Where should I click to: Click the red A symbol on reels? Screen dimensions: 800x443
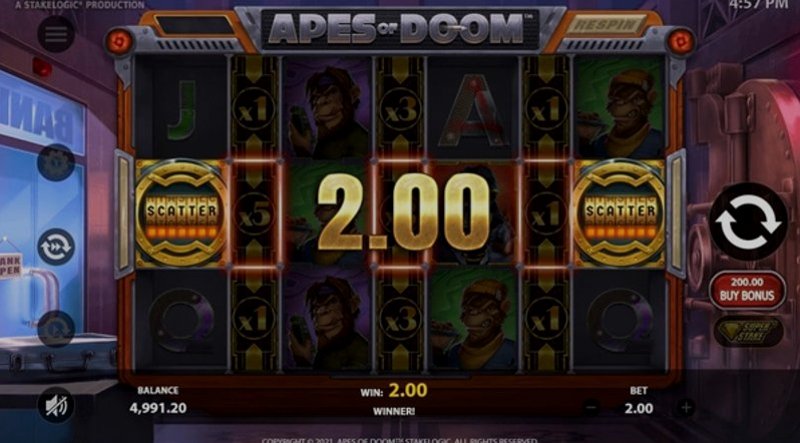[x=472, y=110]
